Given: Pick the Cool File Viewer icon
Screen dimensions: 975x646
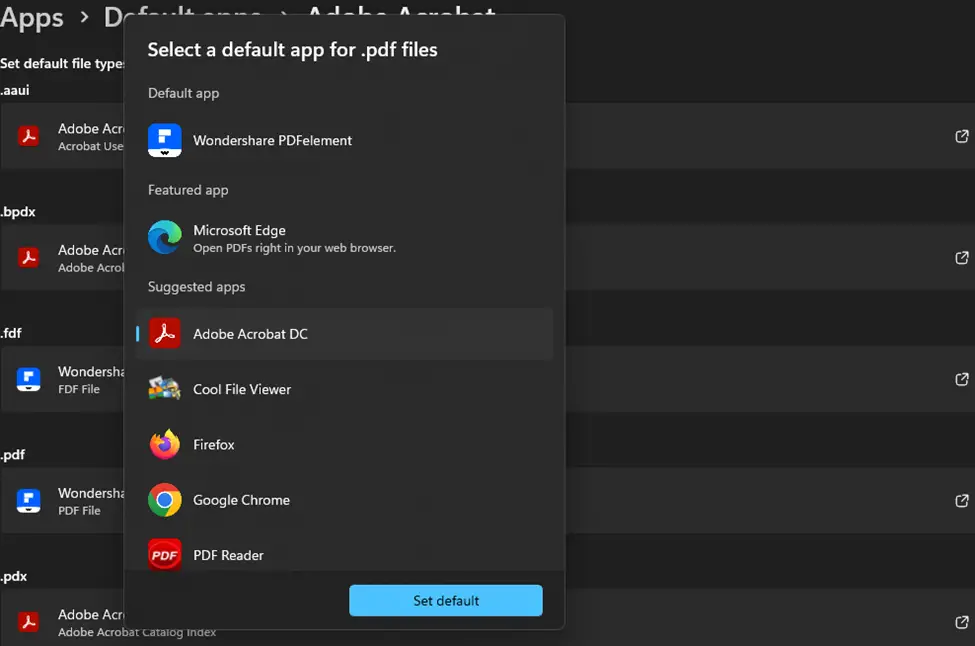Looking at the screenshot, I should 165,389.
